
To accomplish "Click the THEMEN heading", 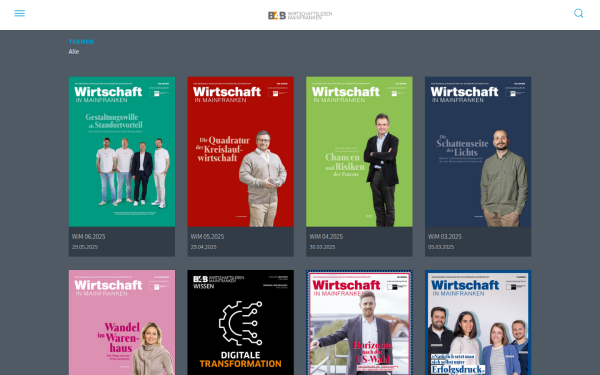I will point(81,42).
